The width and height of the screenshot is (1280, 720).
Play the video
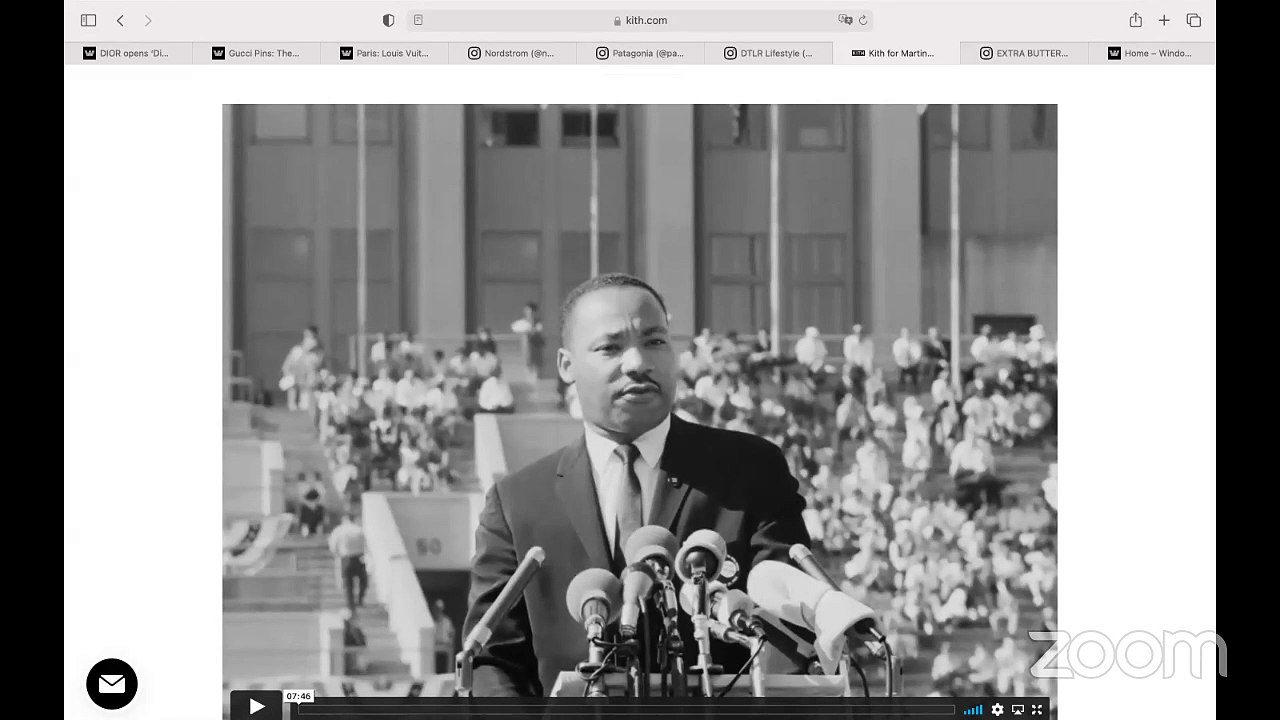(256, 707)
